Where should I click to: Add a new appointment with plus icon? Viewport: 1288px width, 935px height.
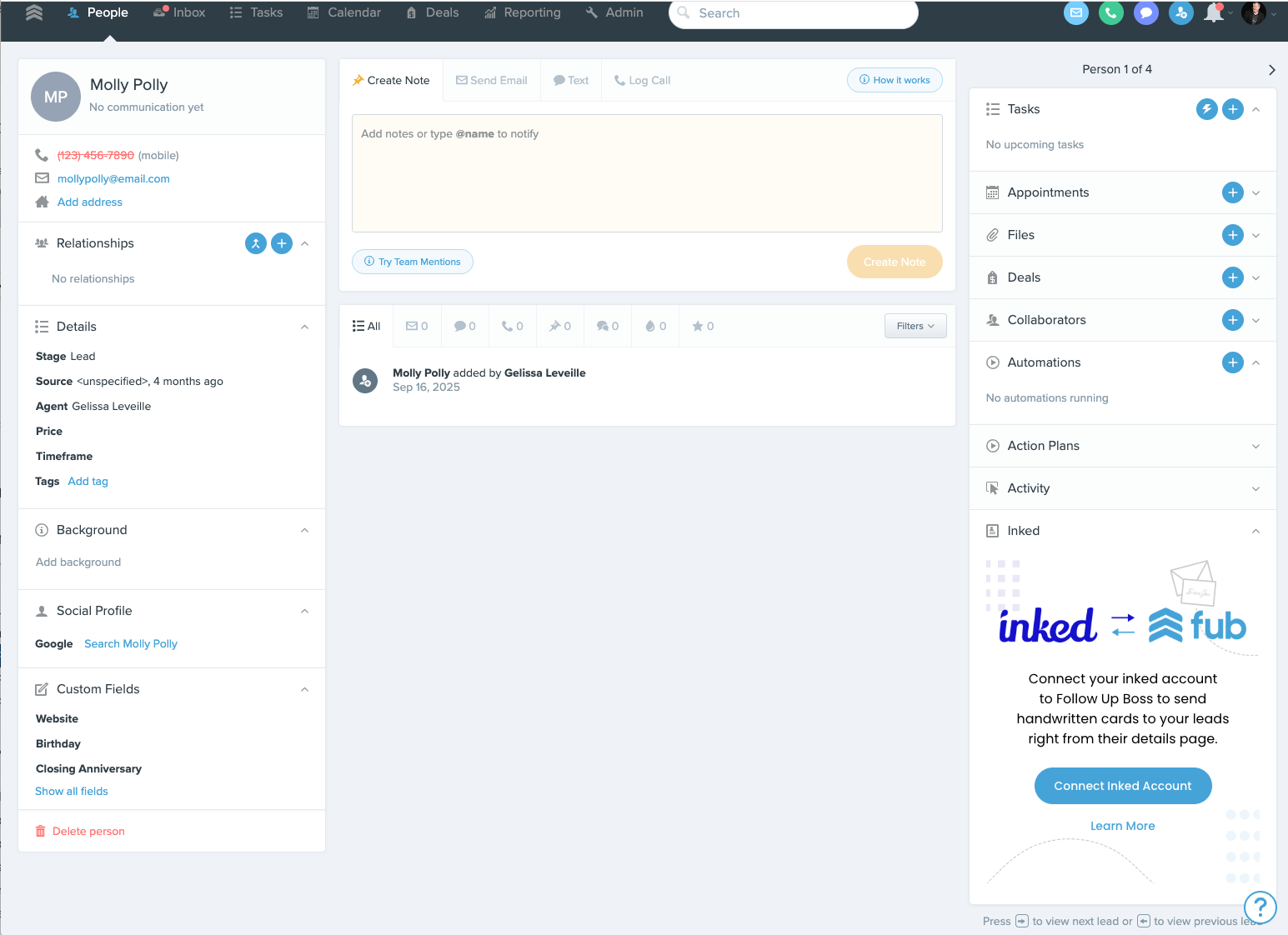1232,192
